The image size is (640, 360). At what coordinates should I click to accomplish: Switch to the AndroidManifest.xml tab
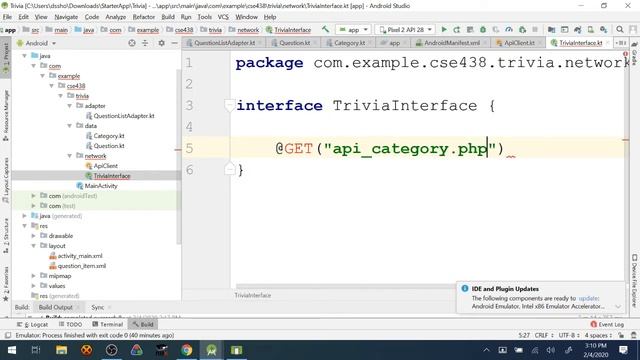tap(451, 42)
